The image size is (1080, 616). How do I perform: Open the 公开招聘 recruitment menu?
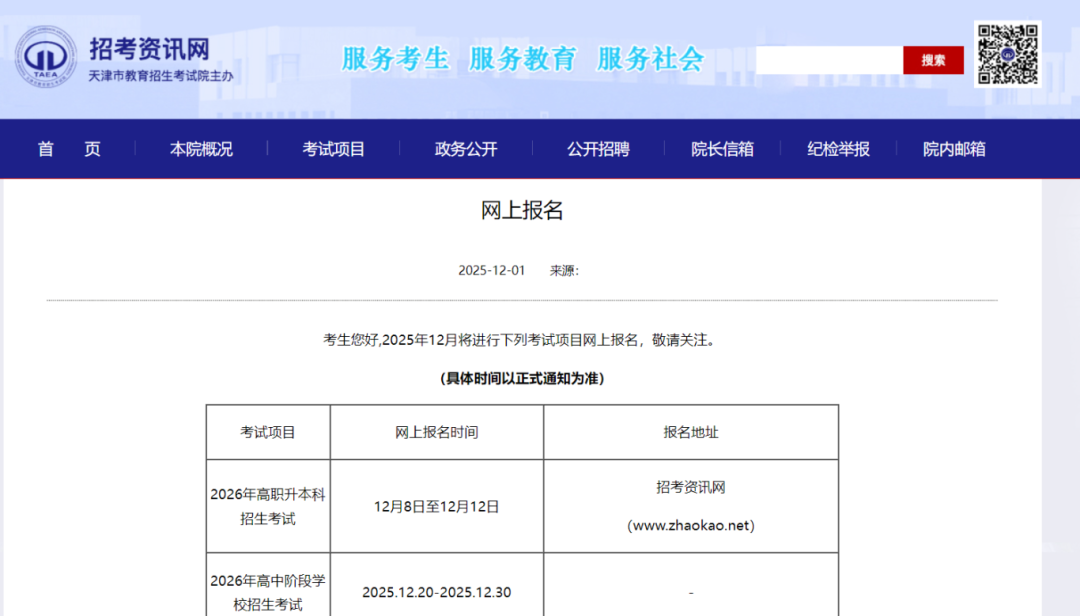coord(595,148)
